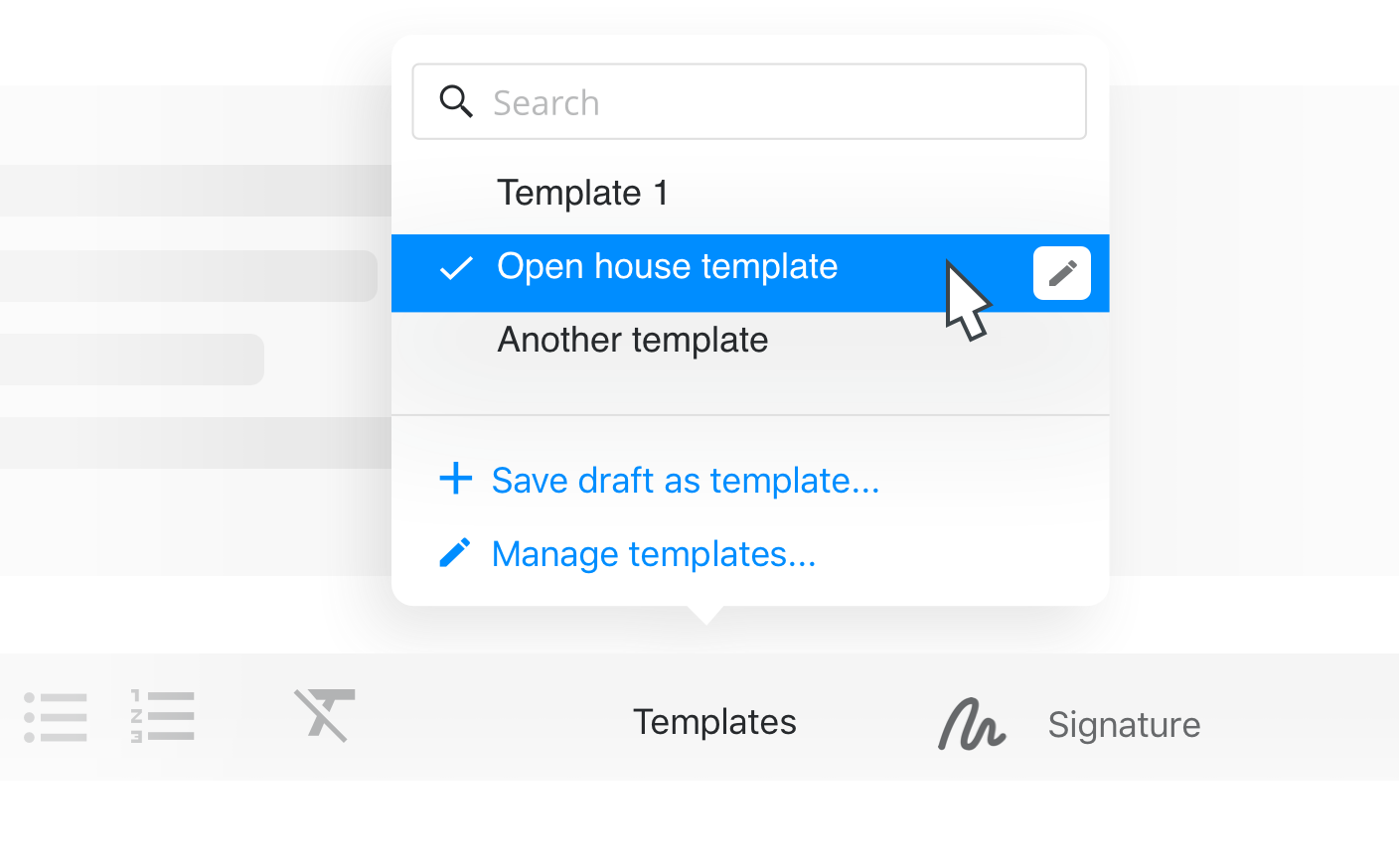This screenshot has height=868, width=1399.
Task: Collapse the Templates dropdown in the toolbar
Action: click(x=714, y=722)
